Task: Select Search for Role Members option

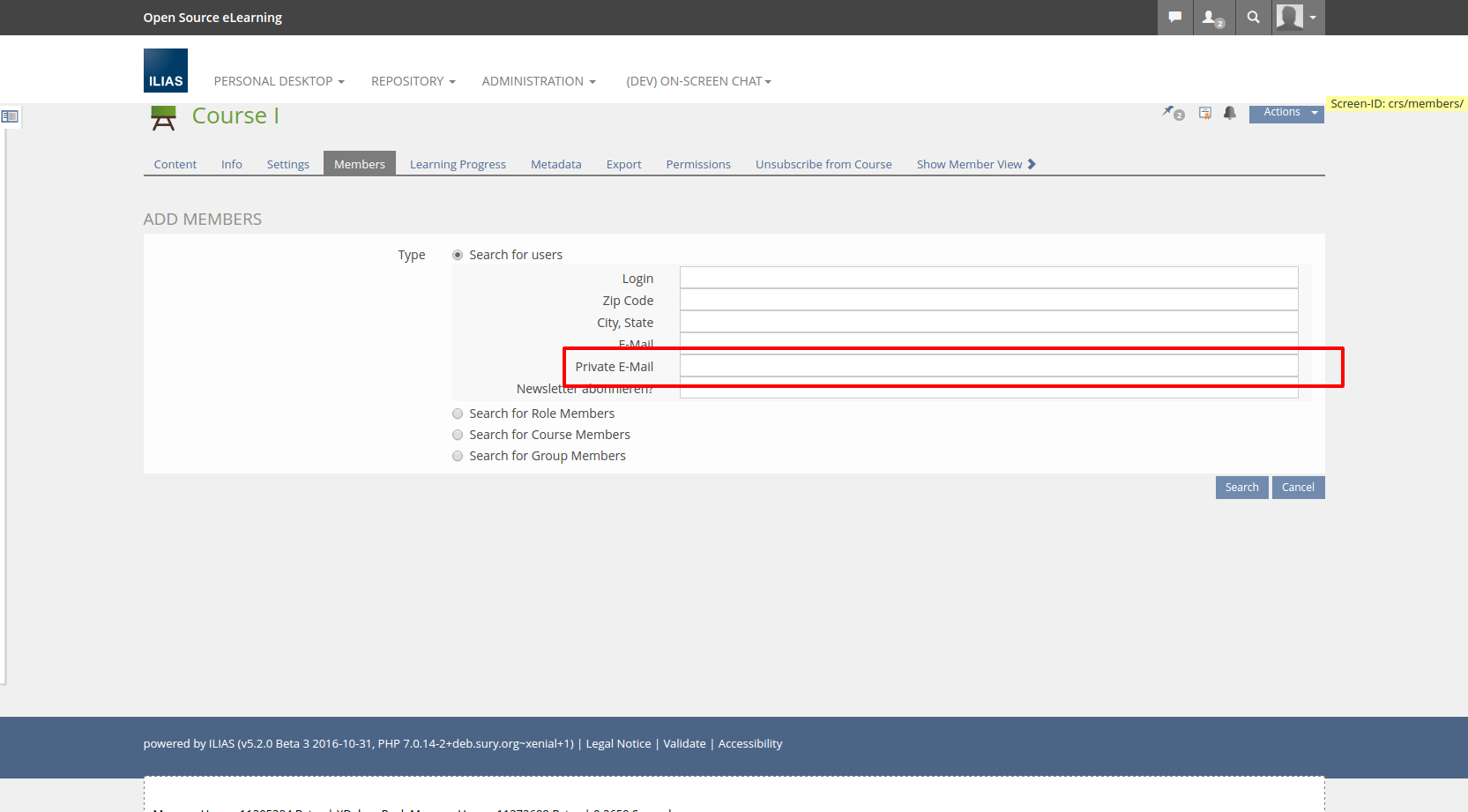Action: tap(458, 413)
